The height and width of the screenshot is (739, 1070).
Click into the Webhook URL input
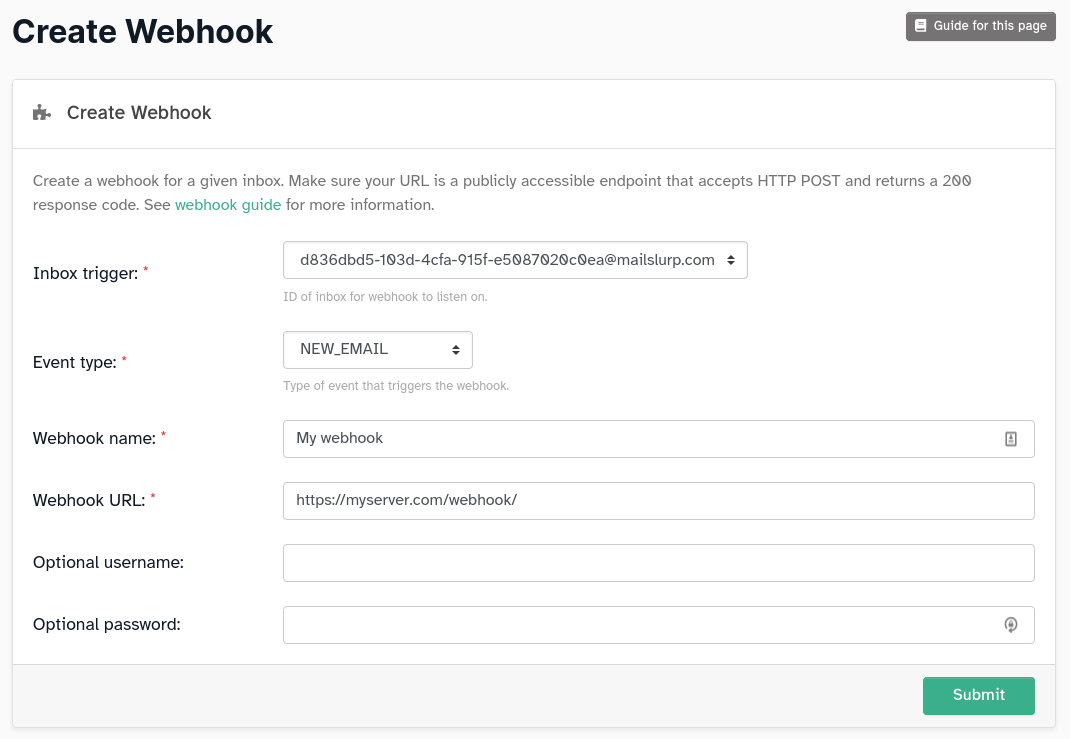coord(658,501)
